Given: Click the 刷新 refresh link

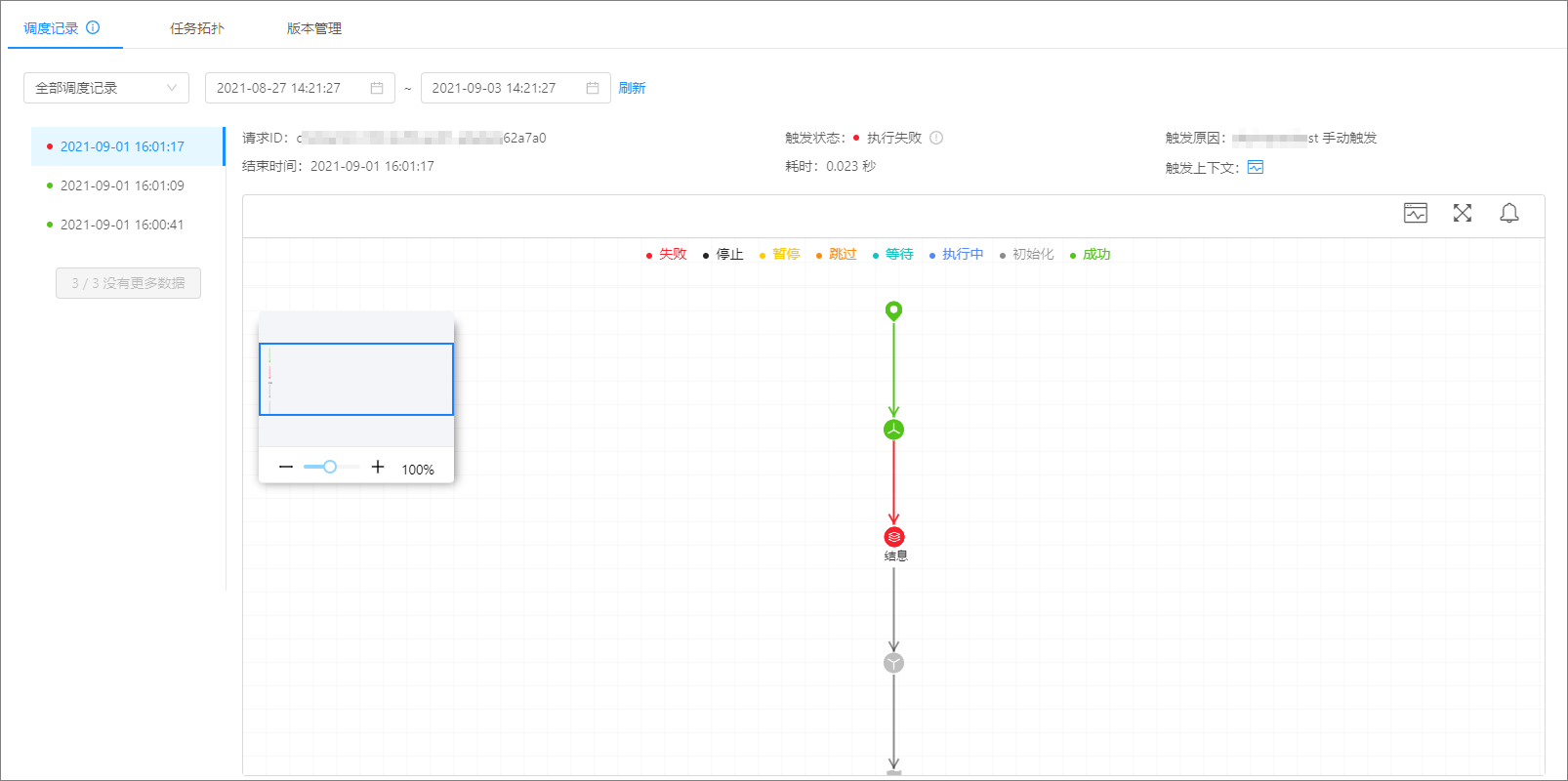Looking at the screenshot, I should tap(632, 88).
